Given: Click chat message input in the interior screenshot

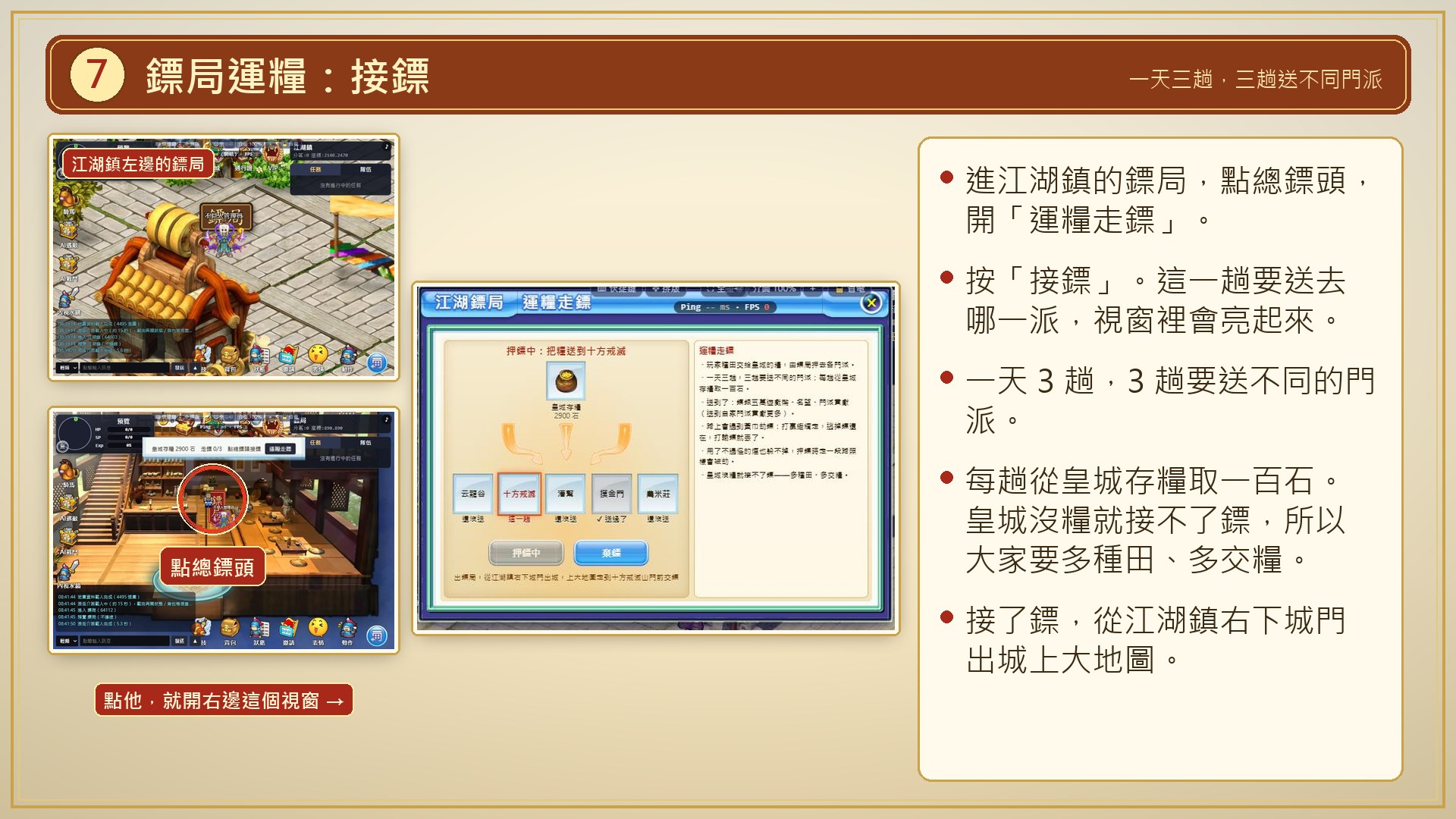Looking at the screenshot, I should tap(124, 641).
